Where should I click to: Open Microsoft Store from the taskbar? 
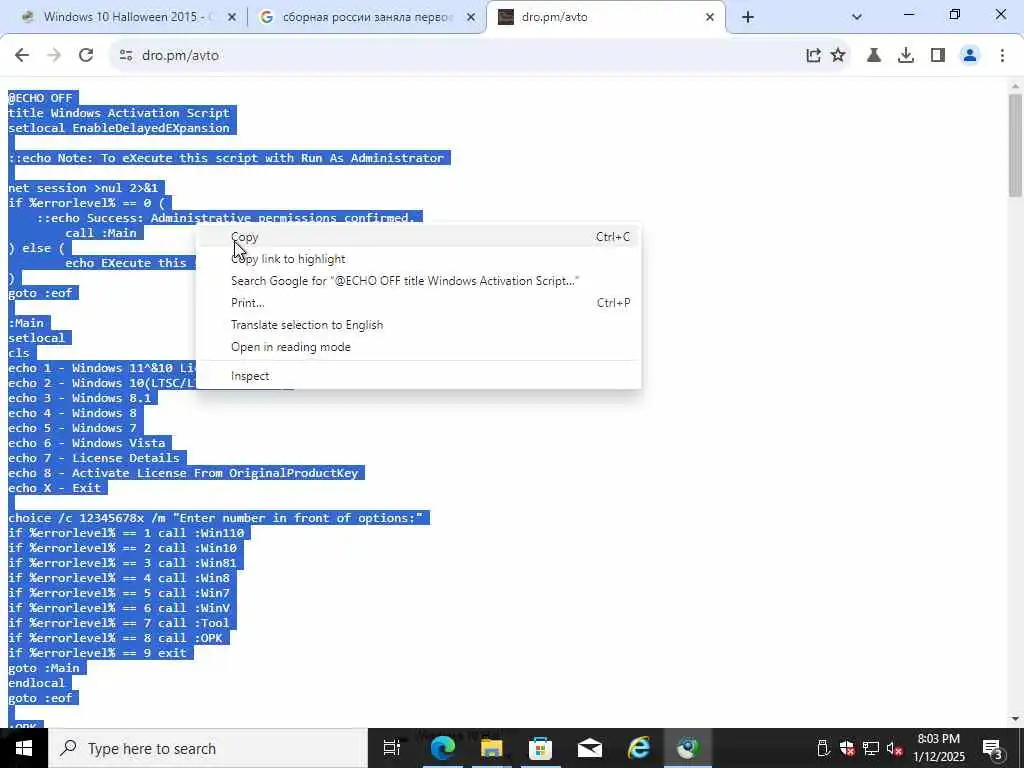pyautogui.click(x=540, y=748)
